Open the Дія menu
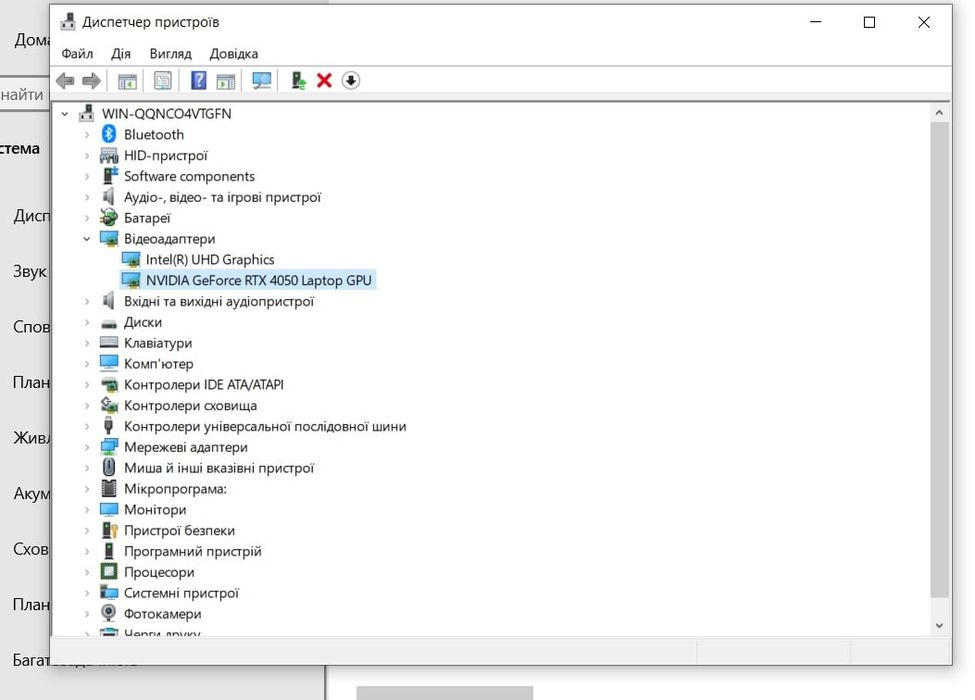Viewport: 975px width, 700px height. coord(121,53)
